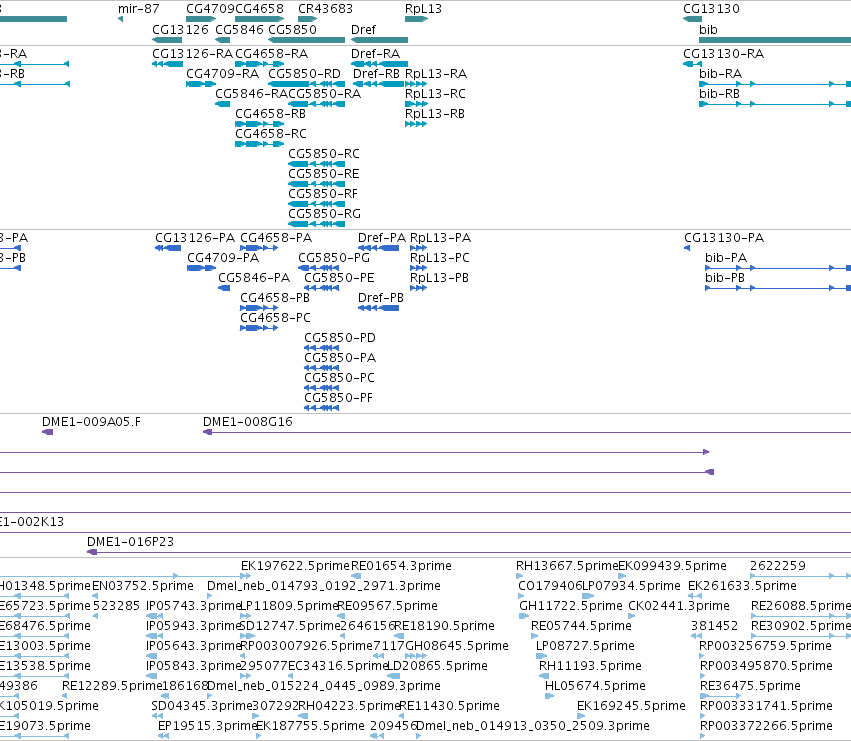Screen dimensions: 851x741
Task: Click the DME1-008G16 clone label
Action: click(x=247, y=422)
